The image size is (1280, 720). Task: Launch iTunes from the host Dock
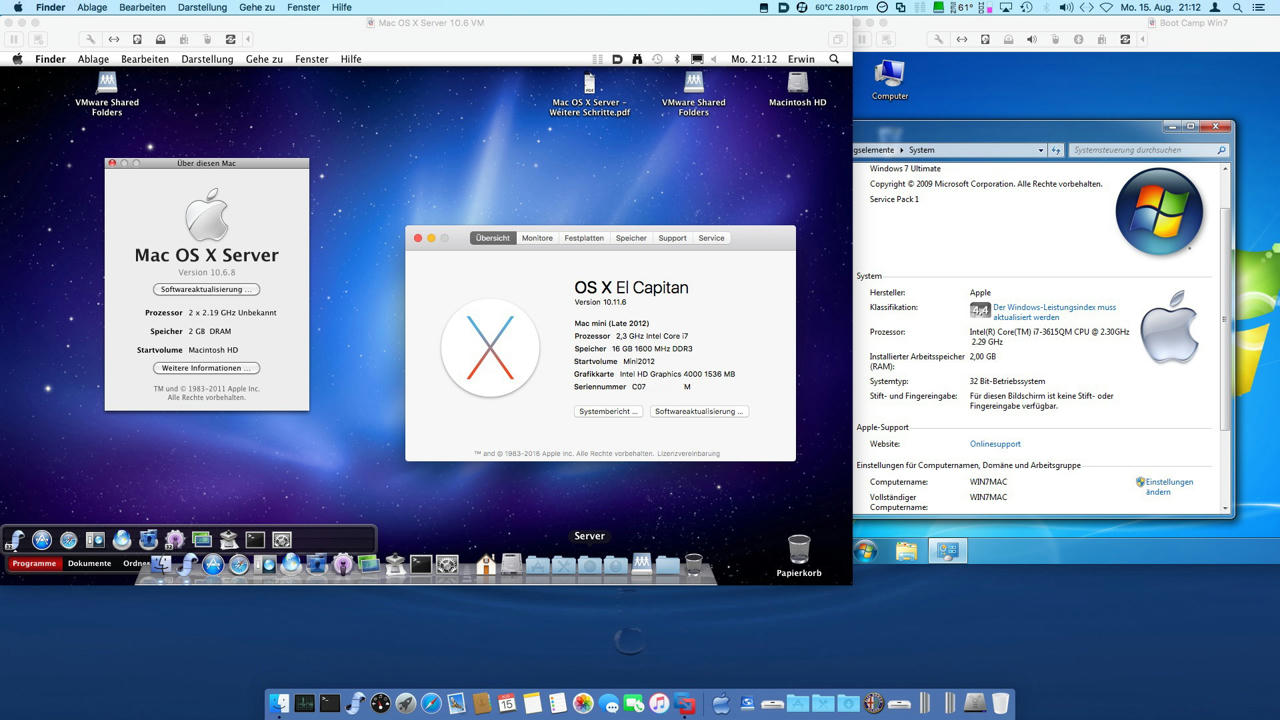[659, 703]
